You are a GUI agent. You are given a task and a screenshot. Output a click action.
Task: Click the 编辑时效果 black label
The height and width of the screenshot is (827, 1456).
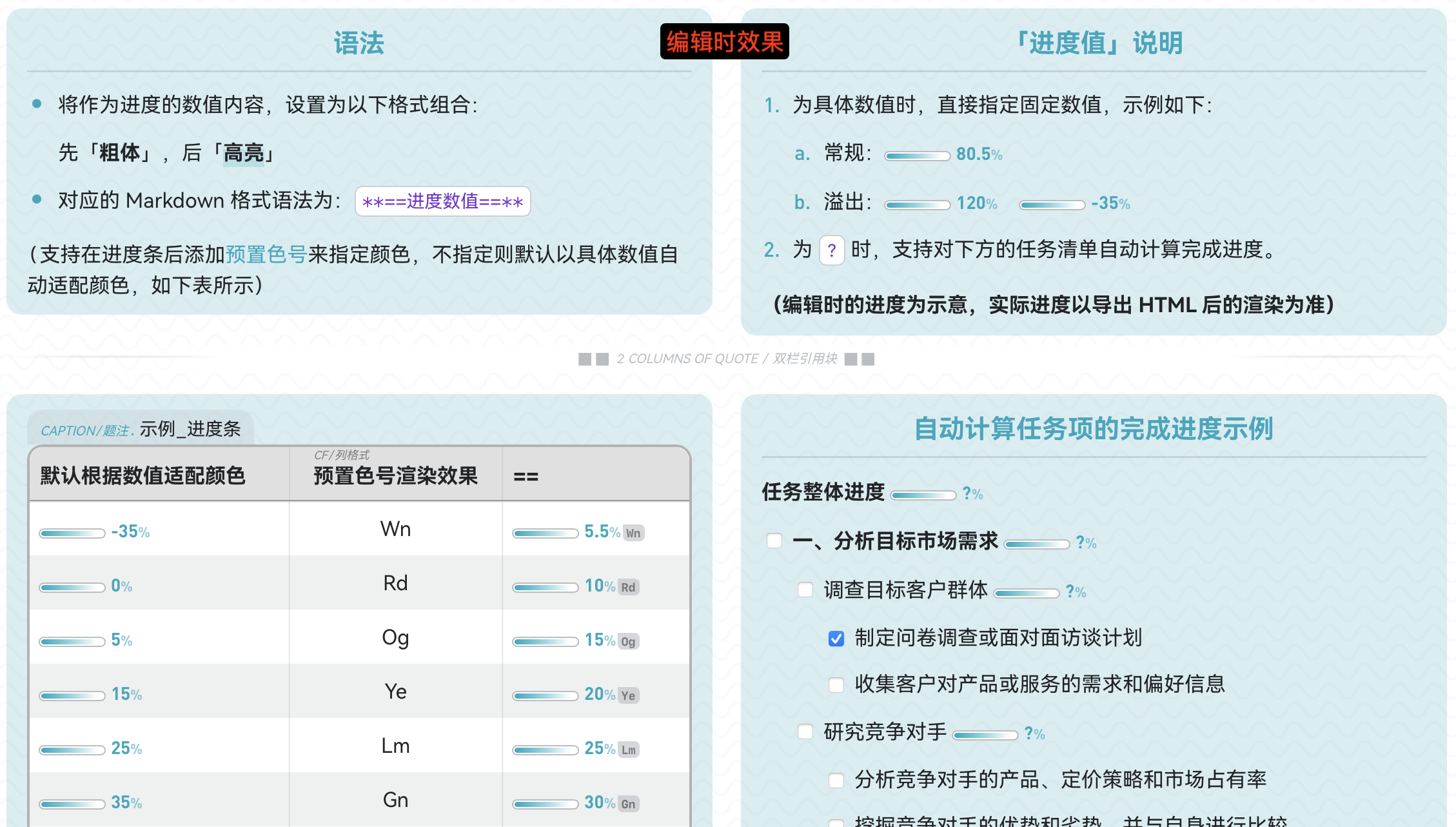724,42
